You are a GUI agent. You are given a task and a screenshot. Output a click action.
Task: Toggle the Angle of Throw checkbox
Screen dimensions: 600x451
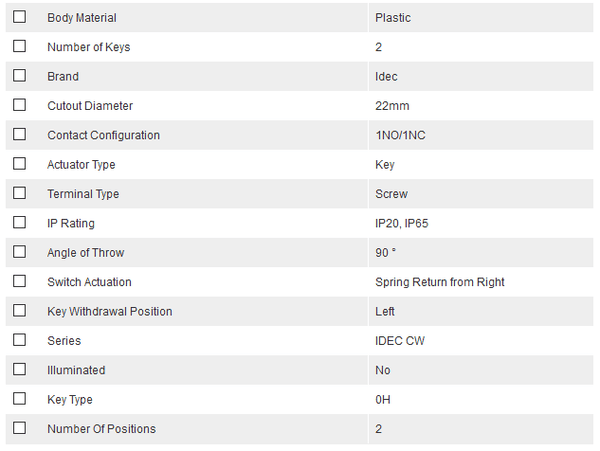click(19, 252)
